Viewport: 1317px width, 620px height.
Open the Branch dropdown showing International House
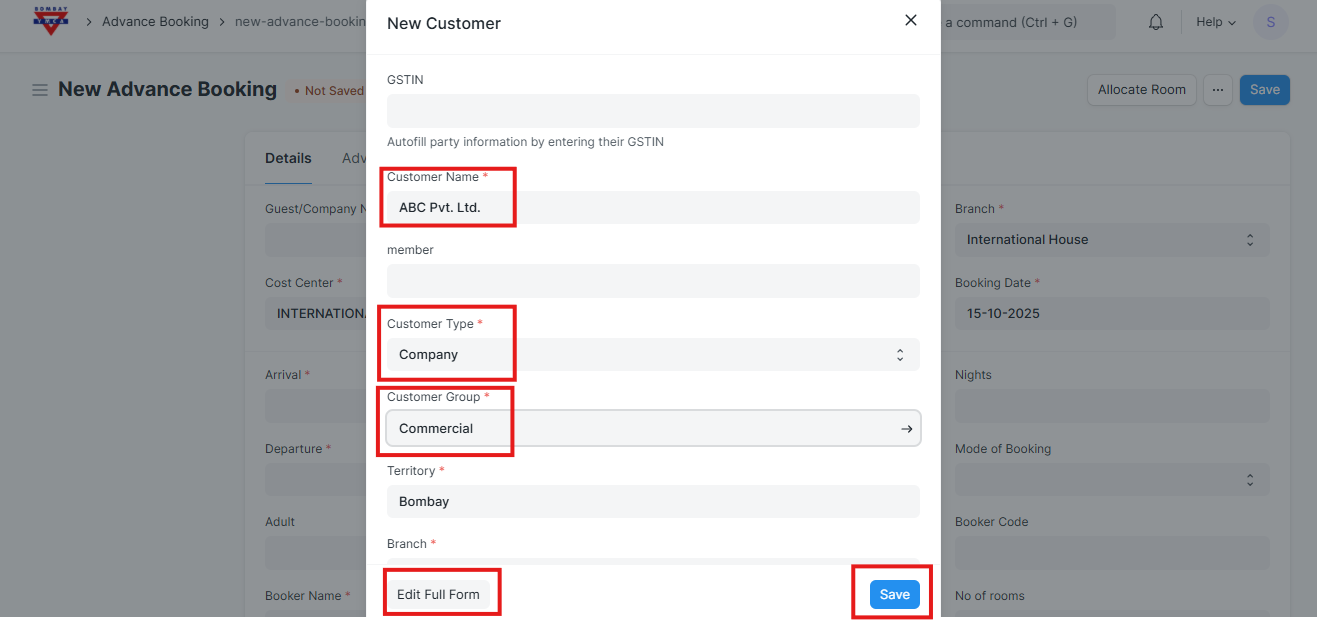pyautogui.click(x=1111, y=240)
